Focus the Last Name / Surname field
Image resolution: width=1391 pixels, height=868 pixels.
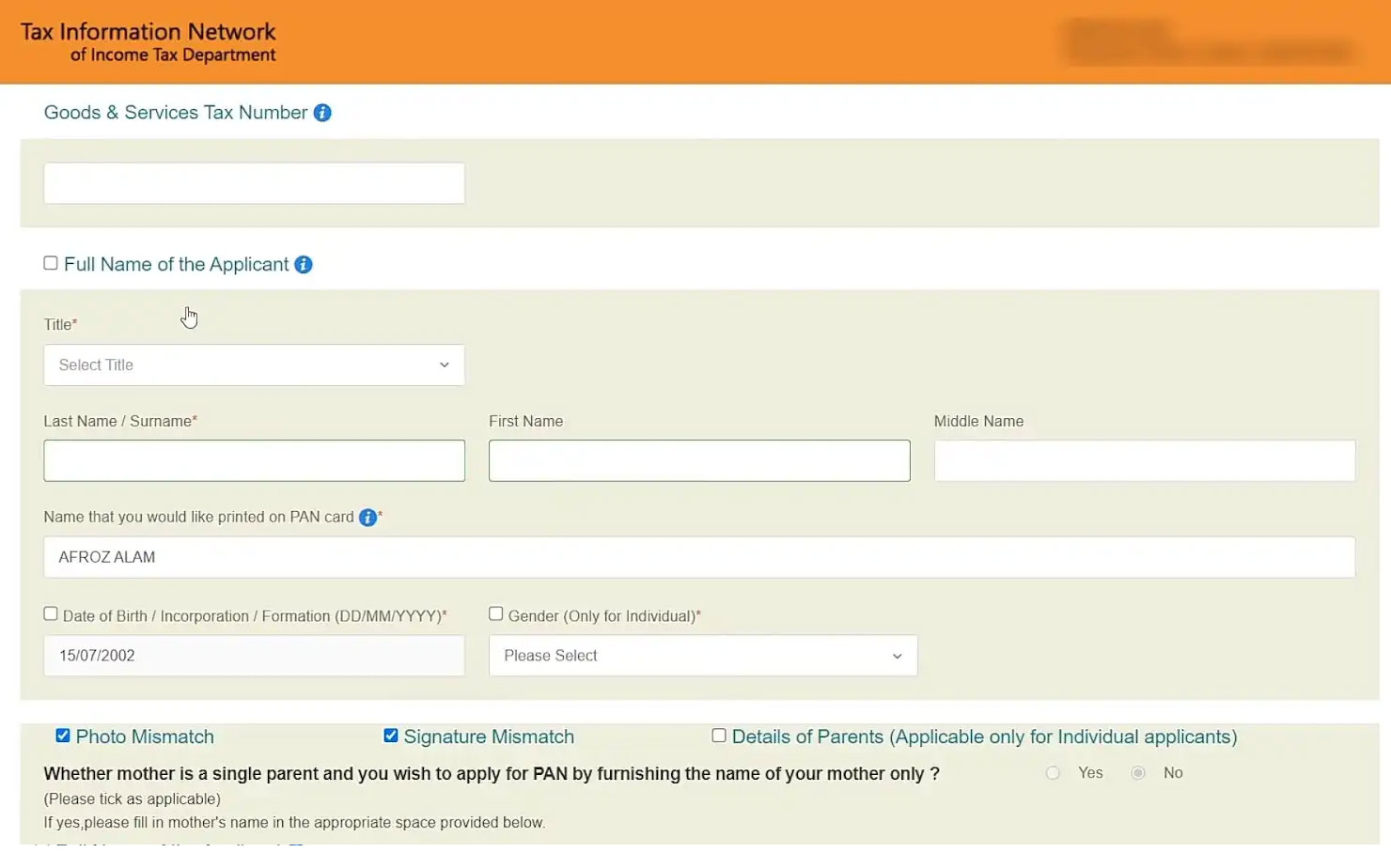click(x=254, y=461)
